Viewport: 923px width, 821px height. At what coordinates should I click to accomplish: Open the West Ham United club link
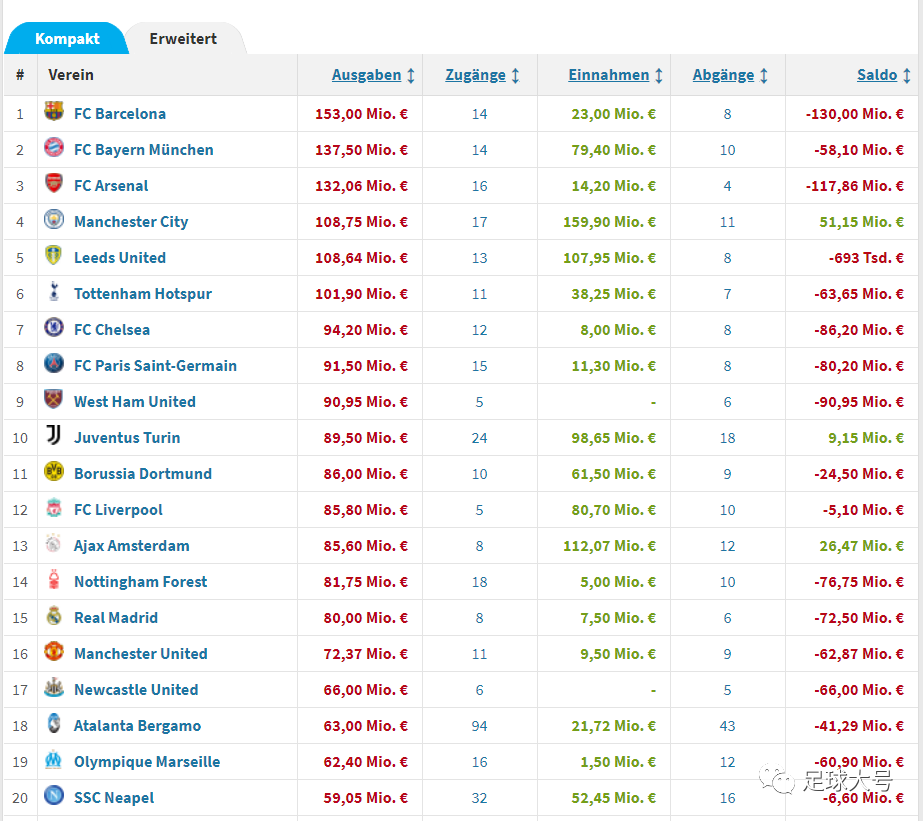[134, 401]
